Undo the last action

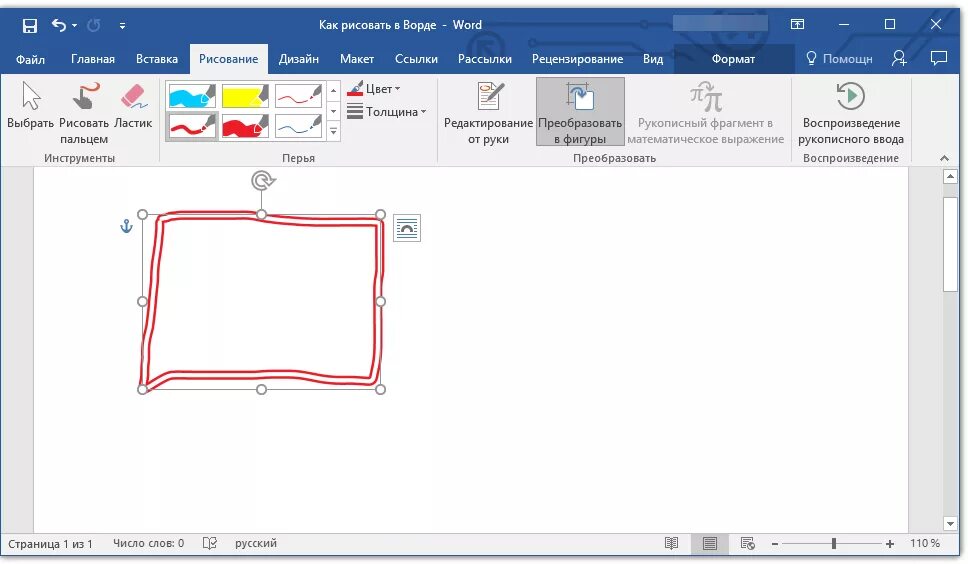59,25
